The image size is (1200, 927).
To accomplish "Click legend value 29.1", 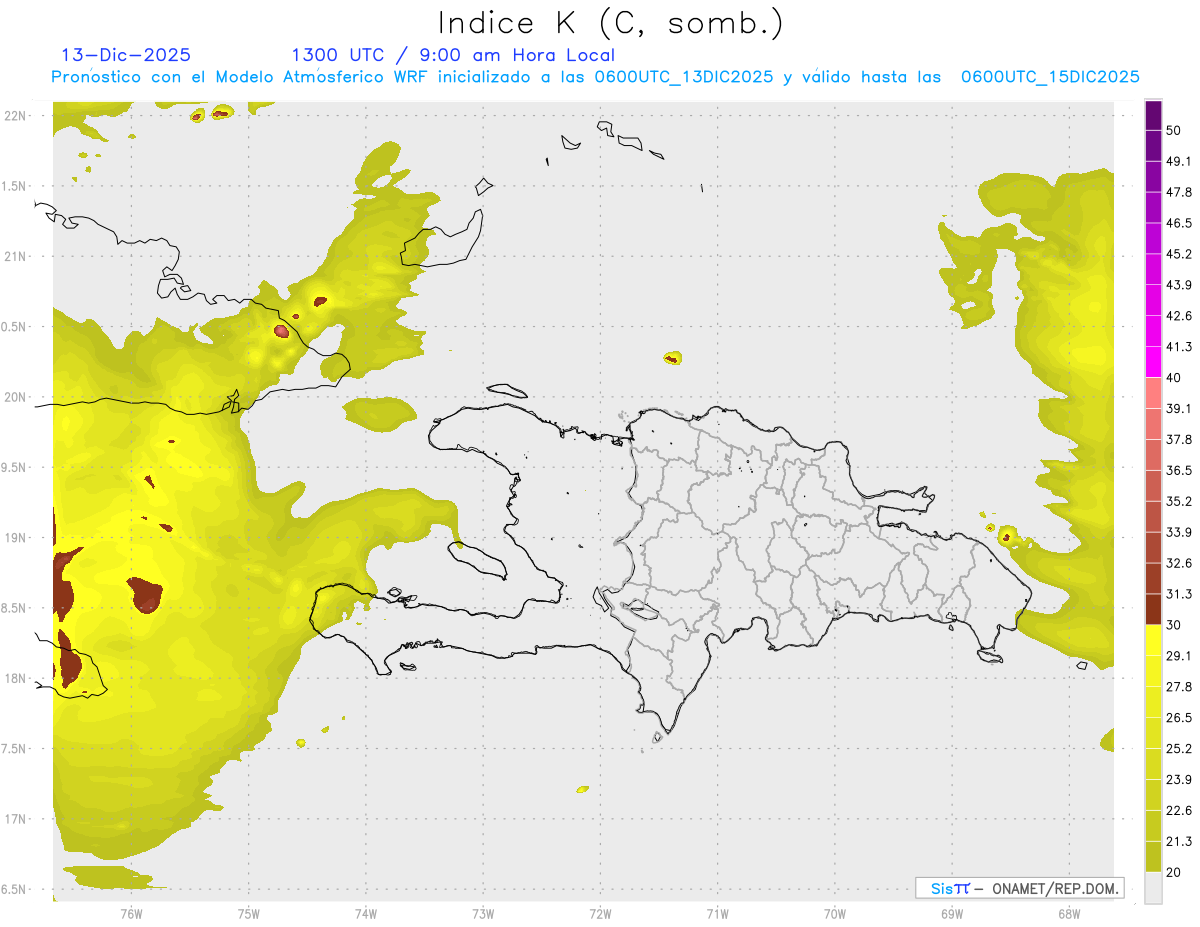I will (x=1179, y=656).
